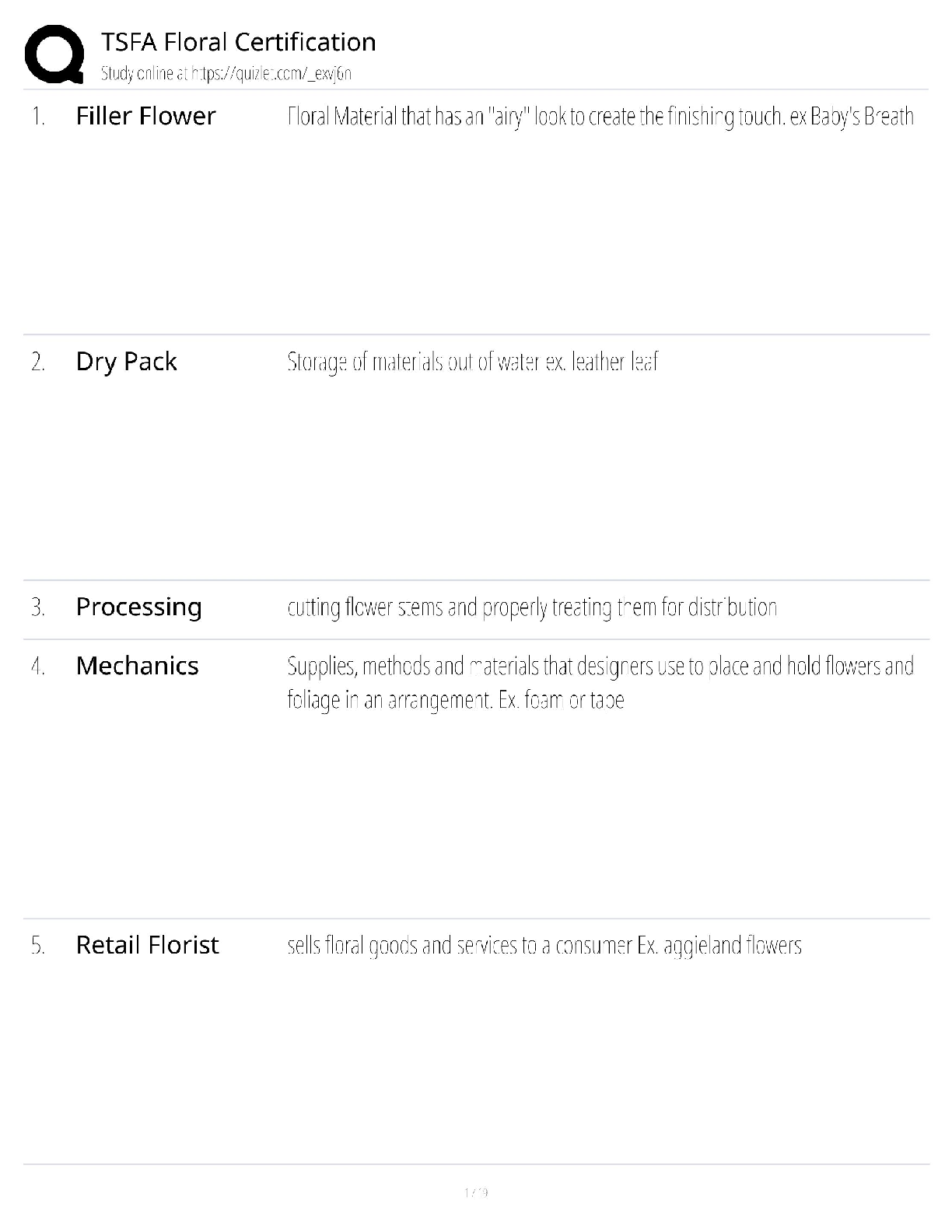This screenshot has width=952, height=1232.
Task: Click the Quizlet logo icon
Action: tap(54, 54)
